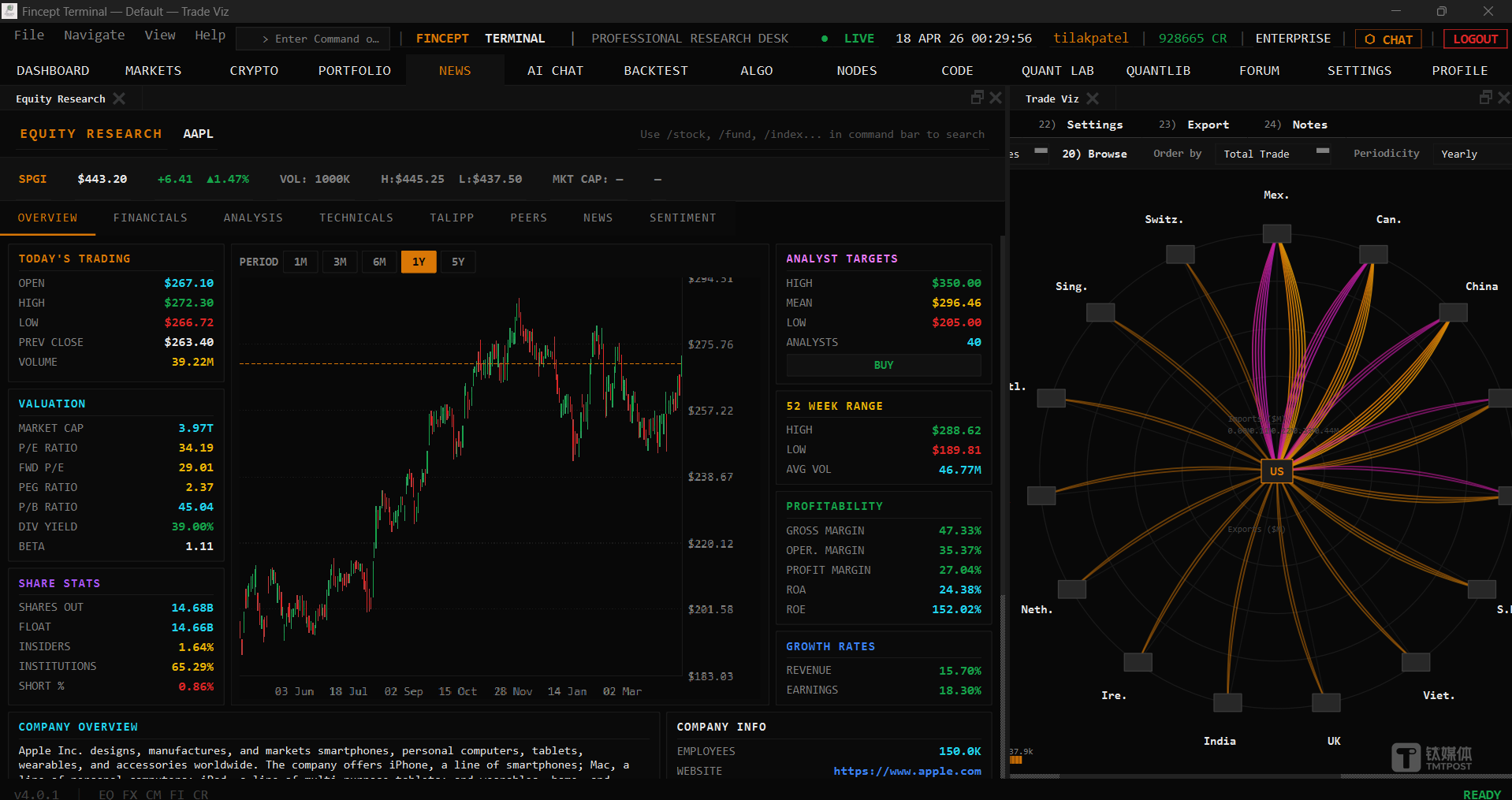Switch chart period to 5Y
The image size is (1512, 800).
click(458, 262)
